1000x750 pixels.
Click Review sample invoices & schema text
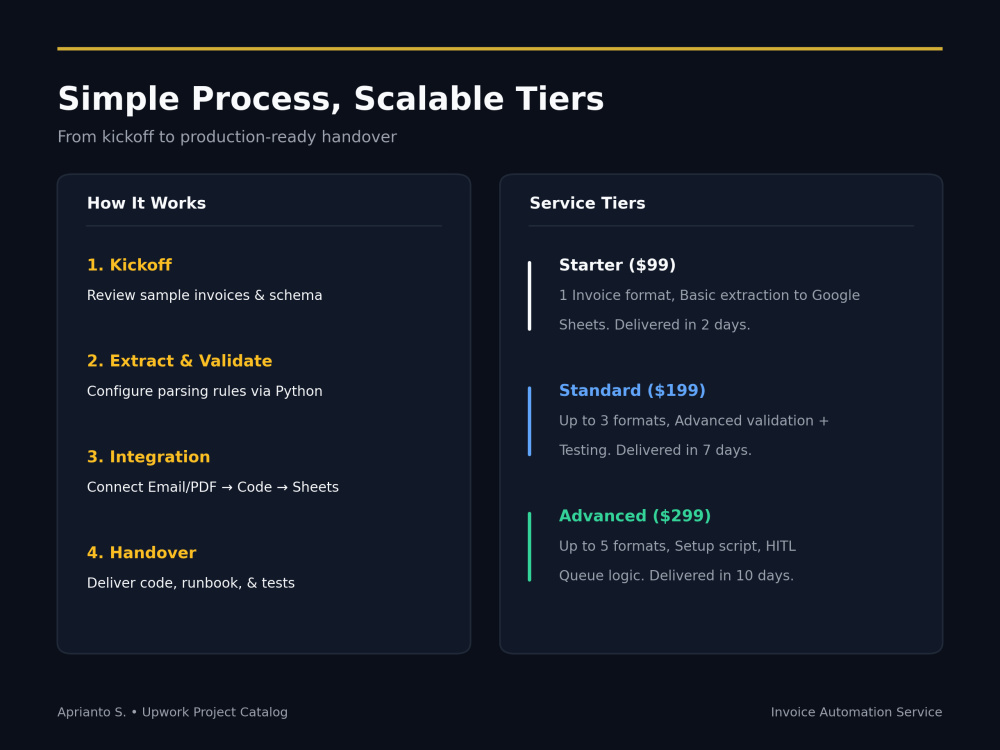205,295
